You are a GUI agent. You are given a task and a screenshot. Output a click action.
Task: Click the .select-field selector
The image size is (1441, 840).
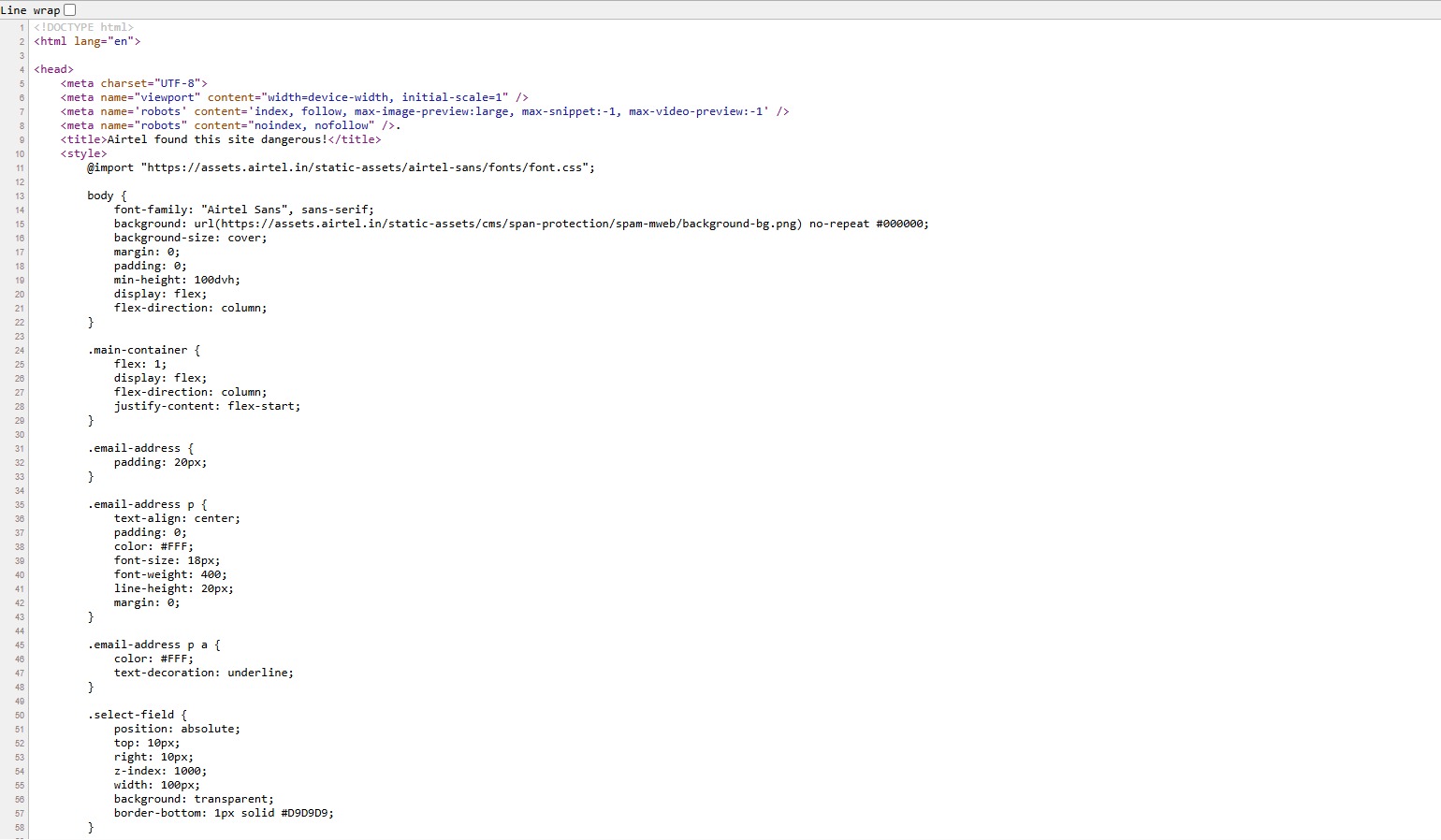tap(131, 715)
